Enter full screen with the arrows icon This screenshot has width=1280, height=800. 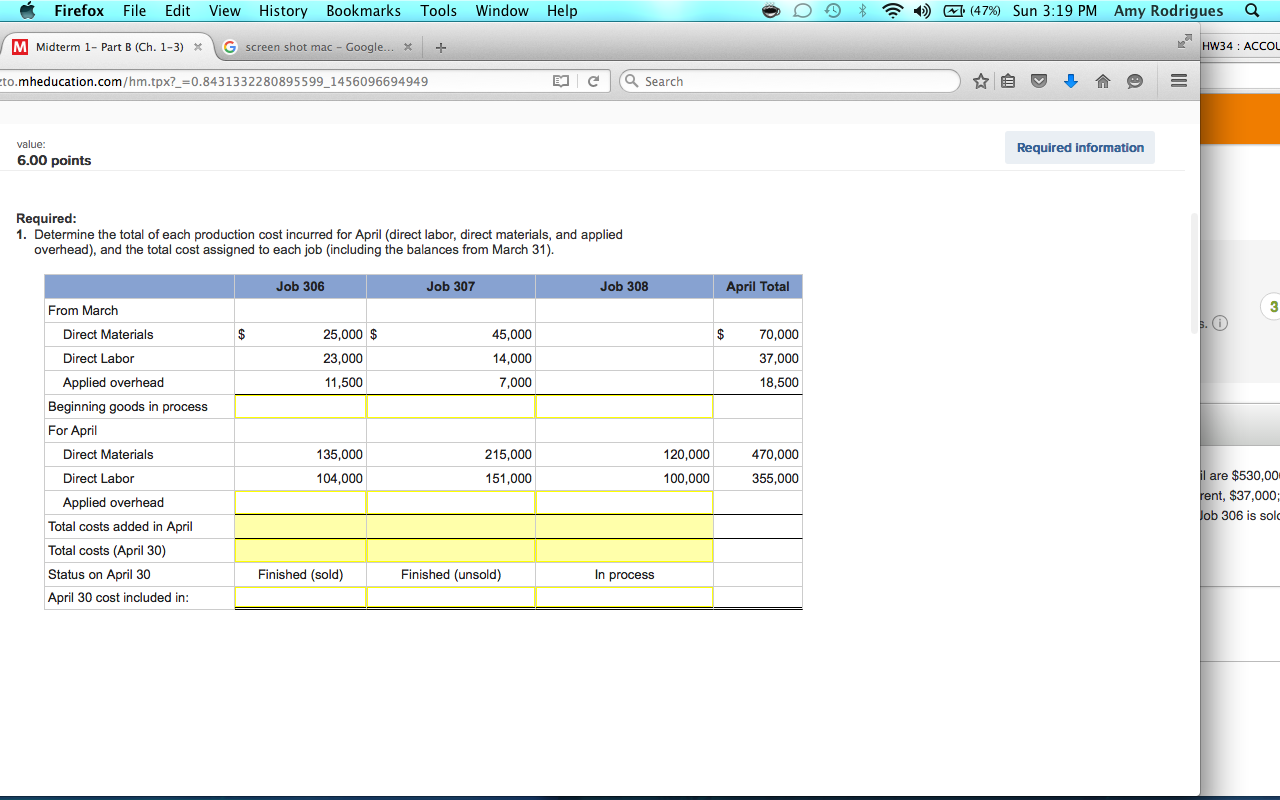coord(1186,42)
